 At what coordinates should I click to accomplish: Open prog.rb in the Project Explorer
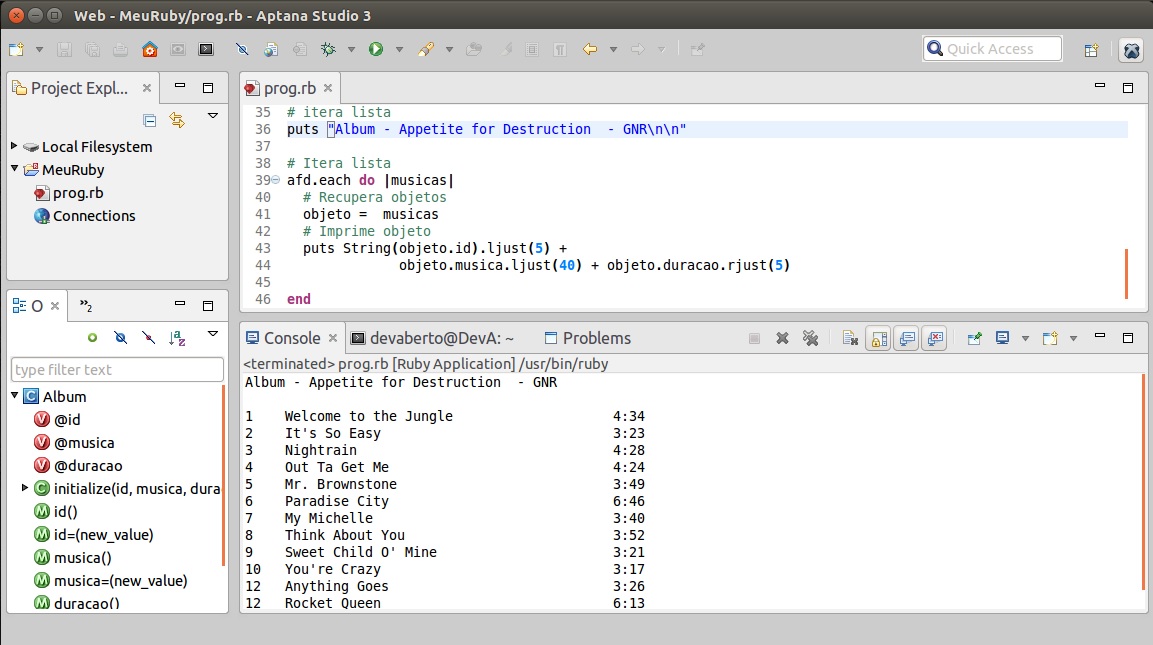point(77,193)
